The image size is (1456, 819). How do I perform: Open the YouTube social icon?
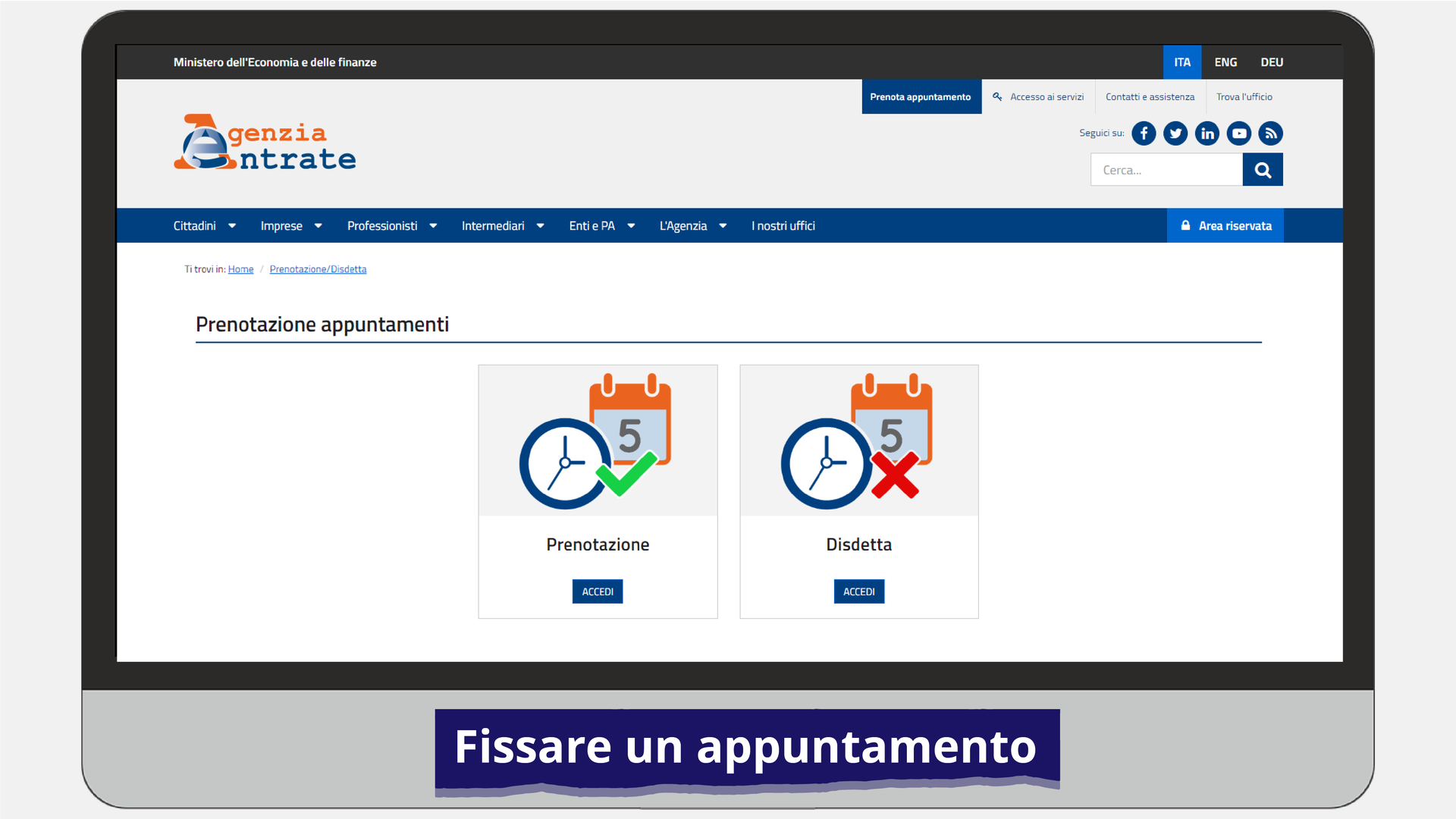[1239, 133]
